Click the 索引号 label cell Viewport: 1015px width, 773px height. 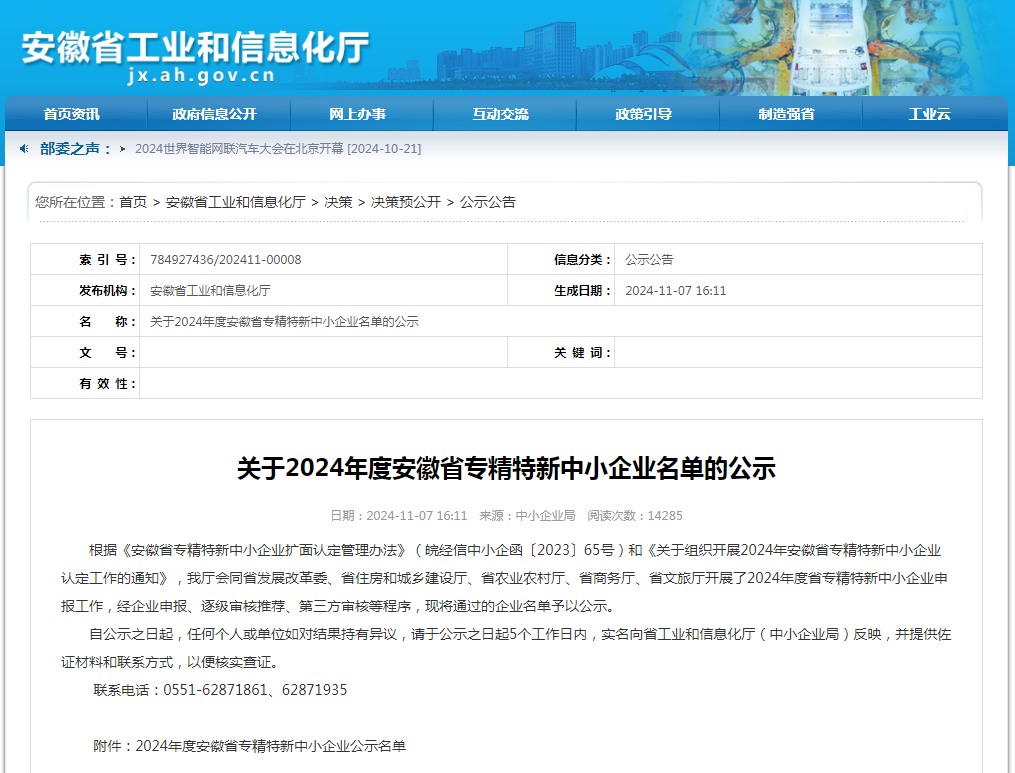click(x=85, y=260)
